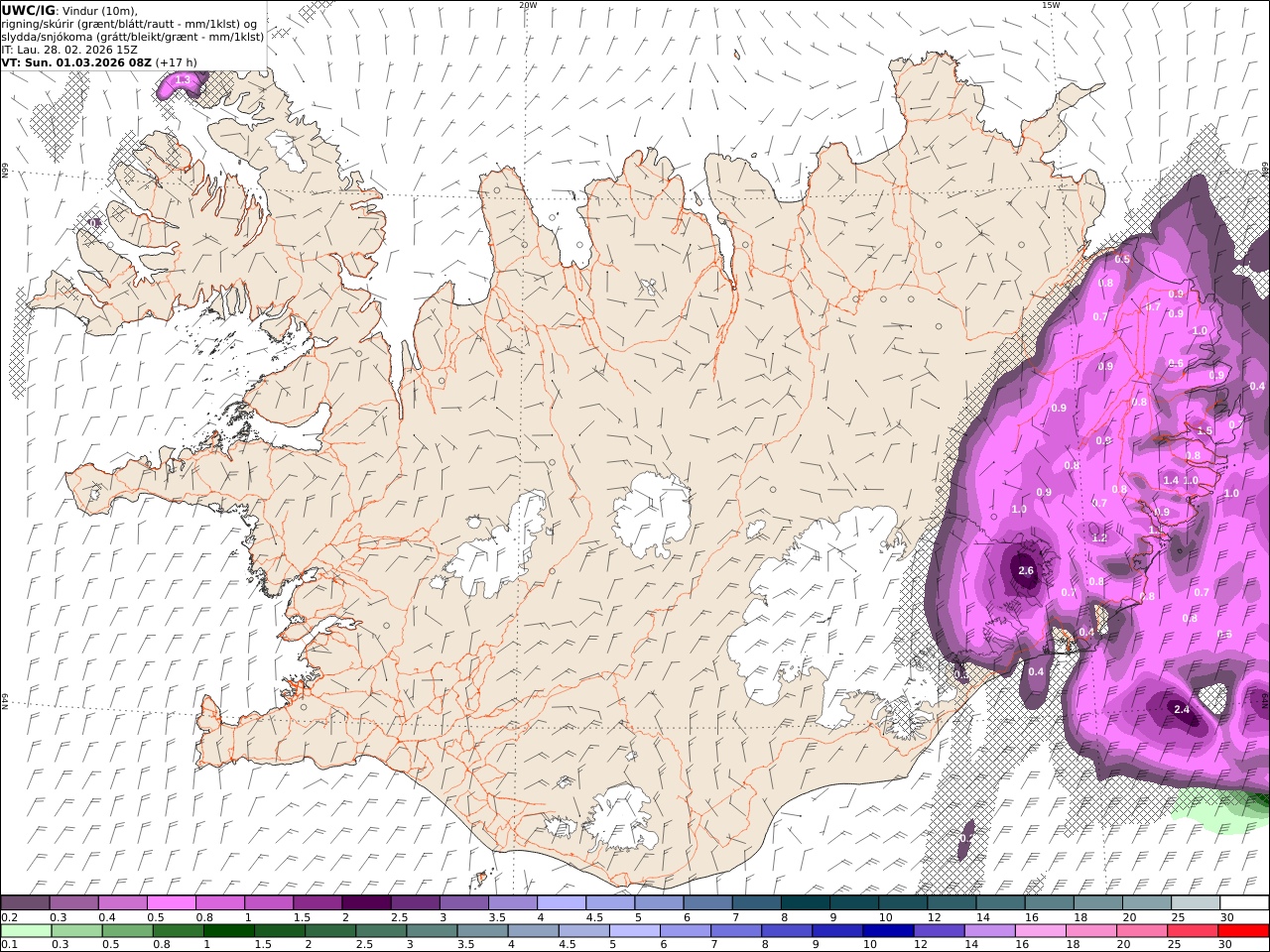
Task: Click the small purple '0.2' patch offshore south
Action: [x=965, y=837]
